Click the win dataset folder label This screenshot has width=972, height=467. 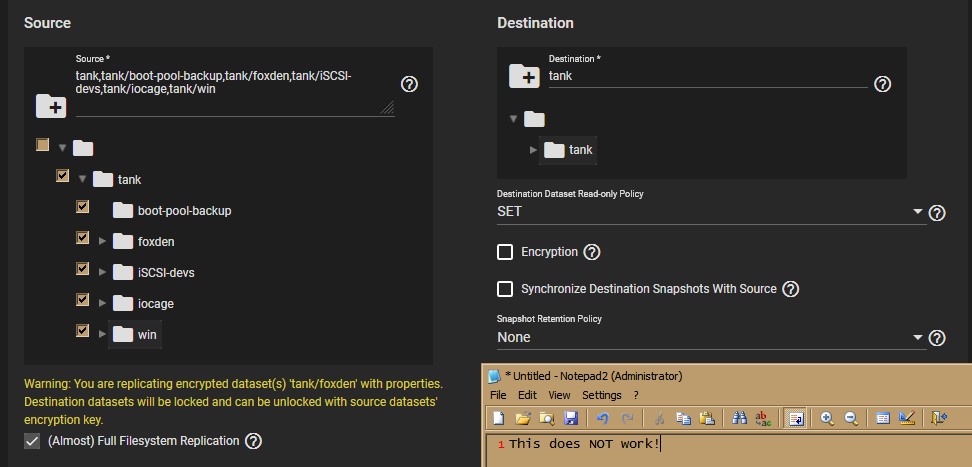pyautogui.click(x=147, y=334)
